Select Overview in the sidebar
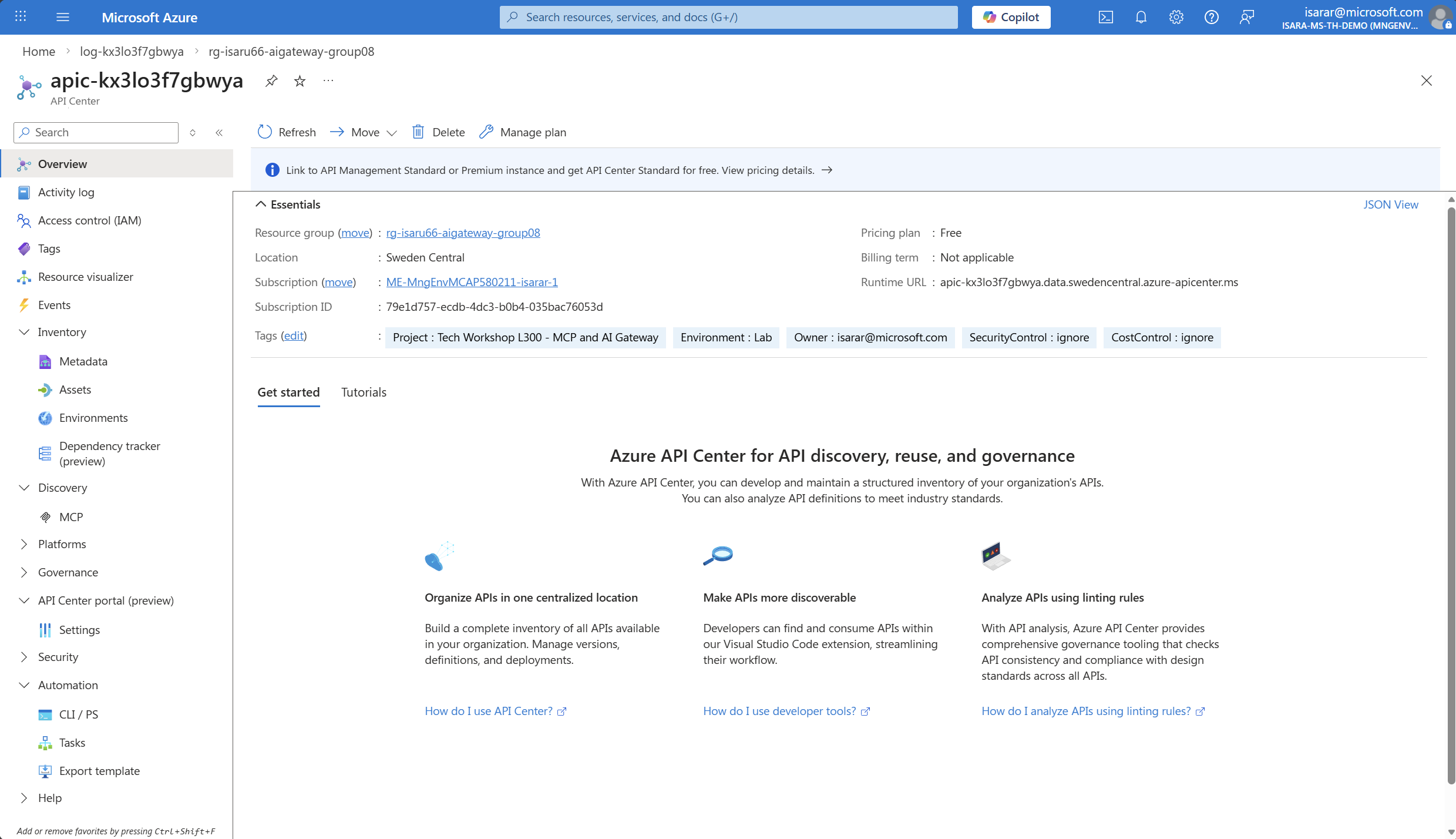This screenshot has width=1456, height=839. pyautogui.click(x=117, y=164)
